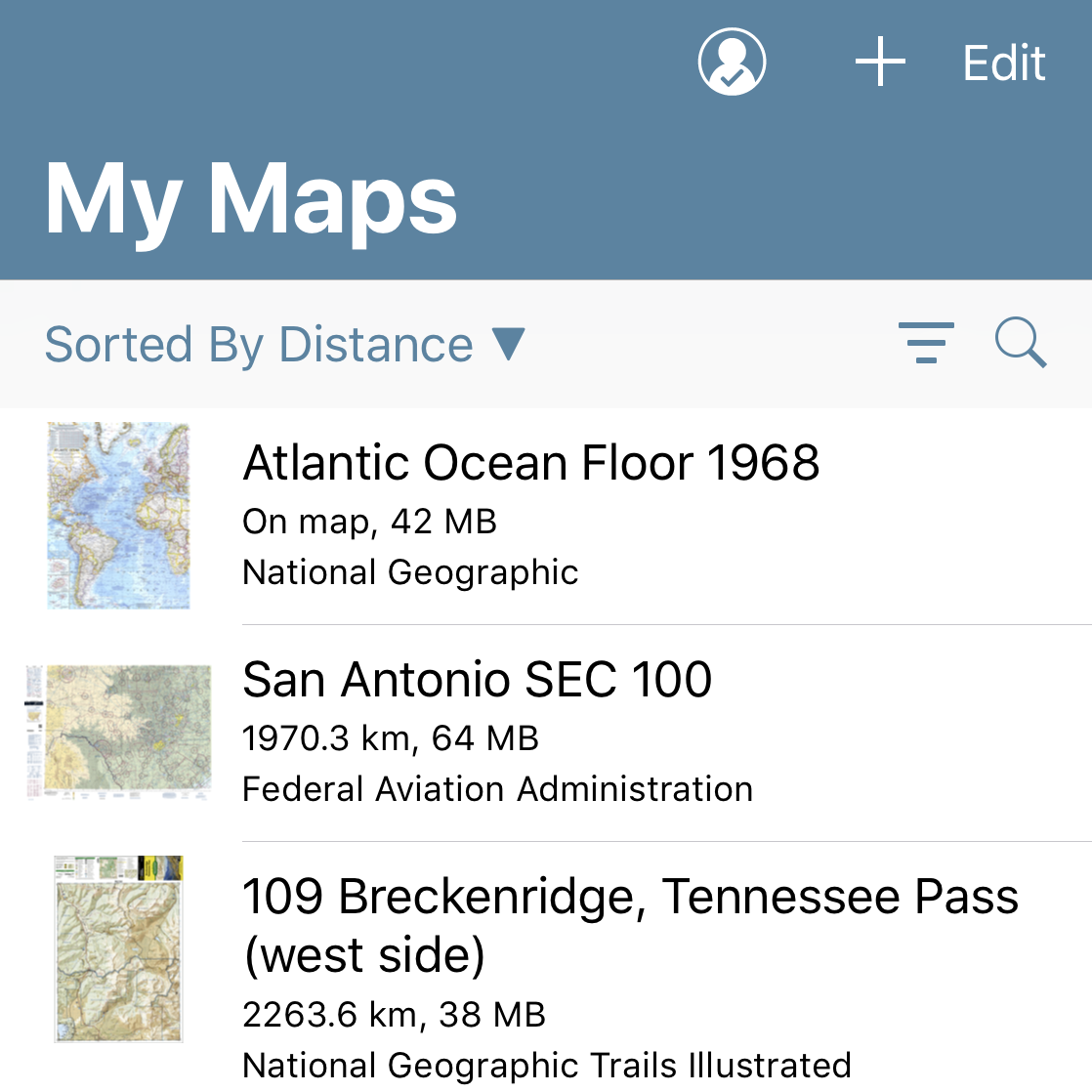Click the San Antonio sectional chart preview image
1092x1092 pixels.
[118, 732]
